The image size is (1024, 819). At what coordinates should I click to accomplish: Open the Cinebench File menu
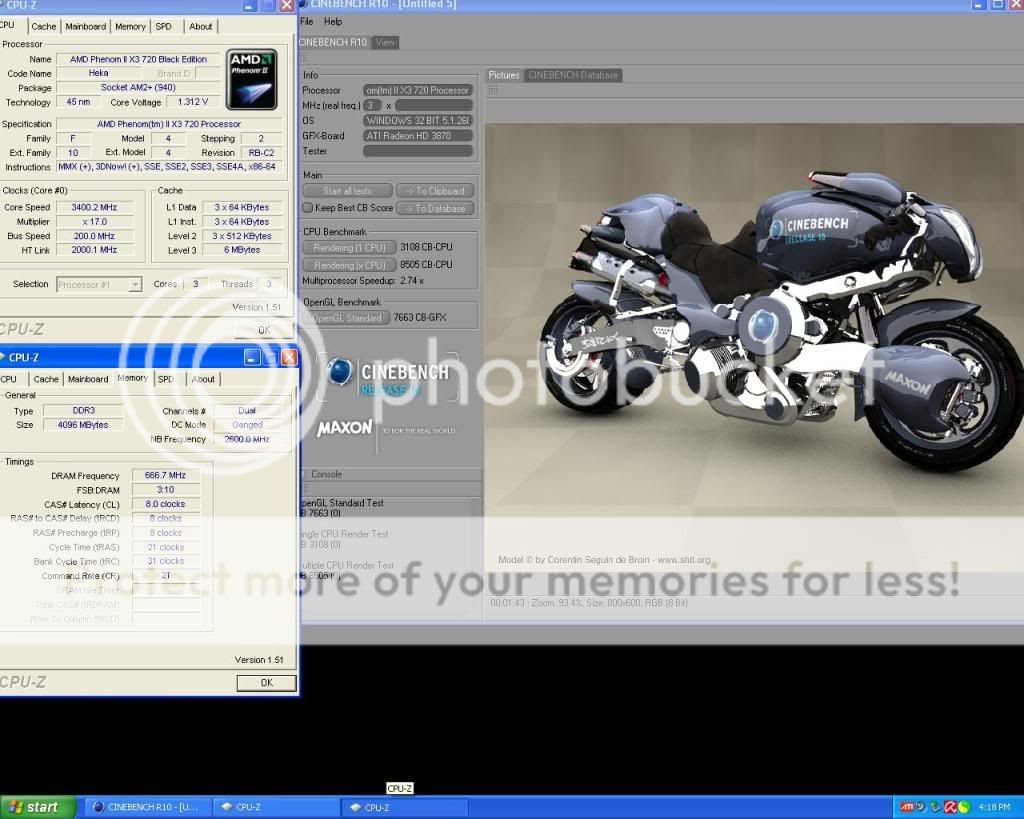point(306,22)
